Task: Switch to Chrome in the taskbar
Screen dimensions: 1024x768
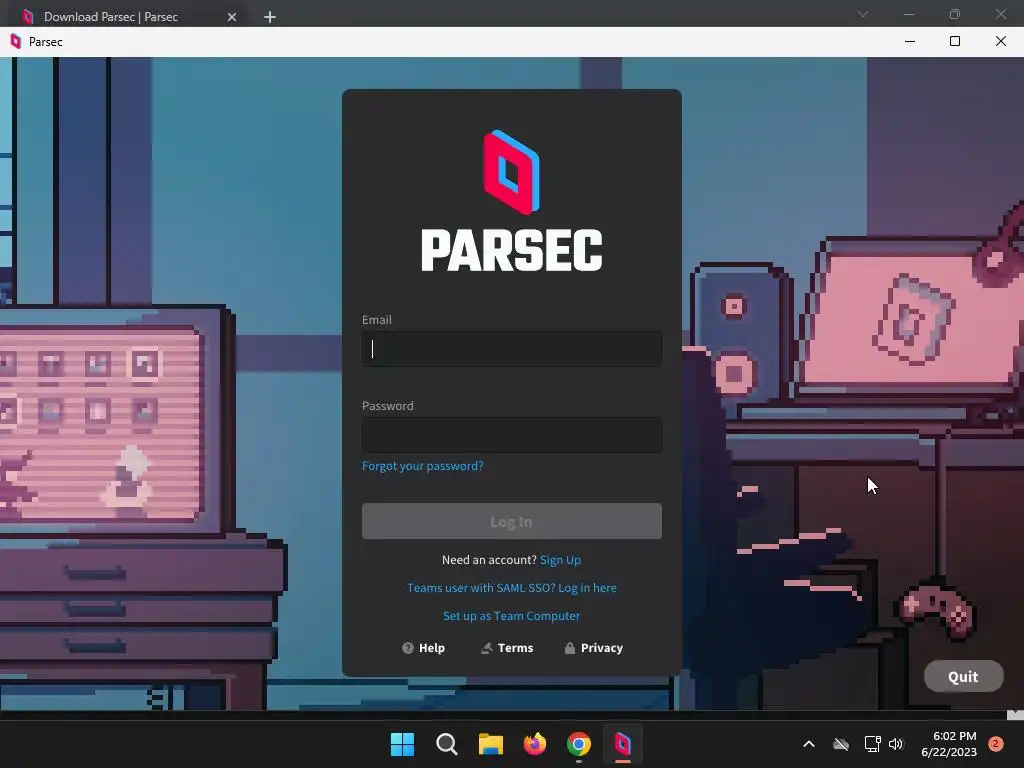Action: tap(579, 744)
